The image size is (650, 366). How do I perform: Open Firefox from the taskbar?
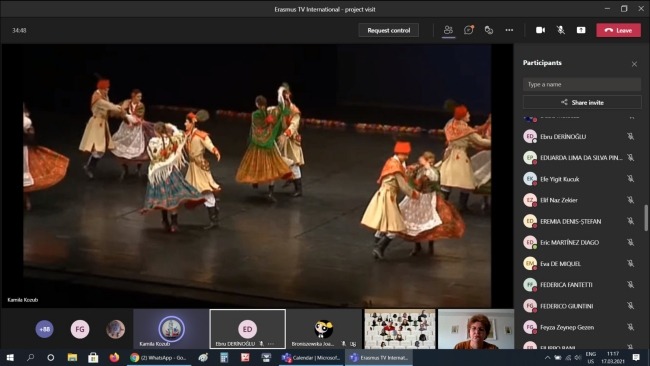pyautogui.click(x=114, y=357)
